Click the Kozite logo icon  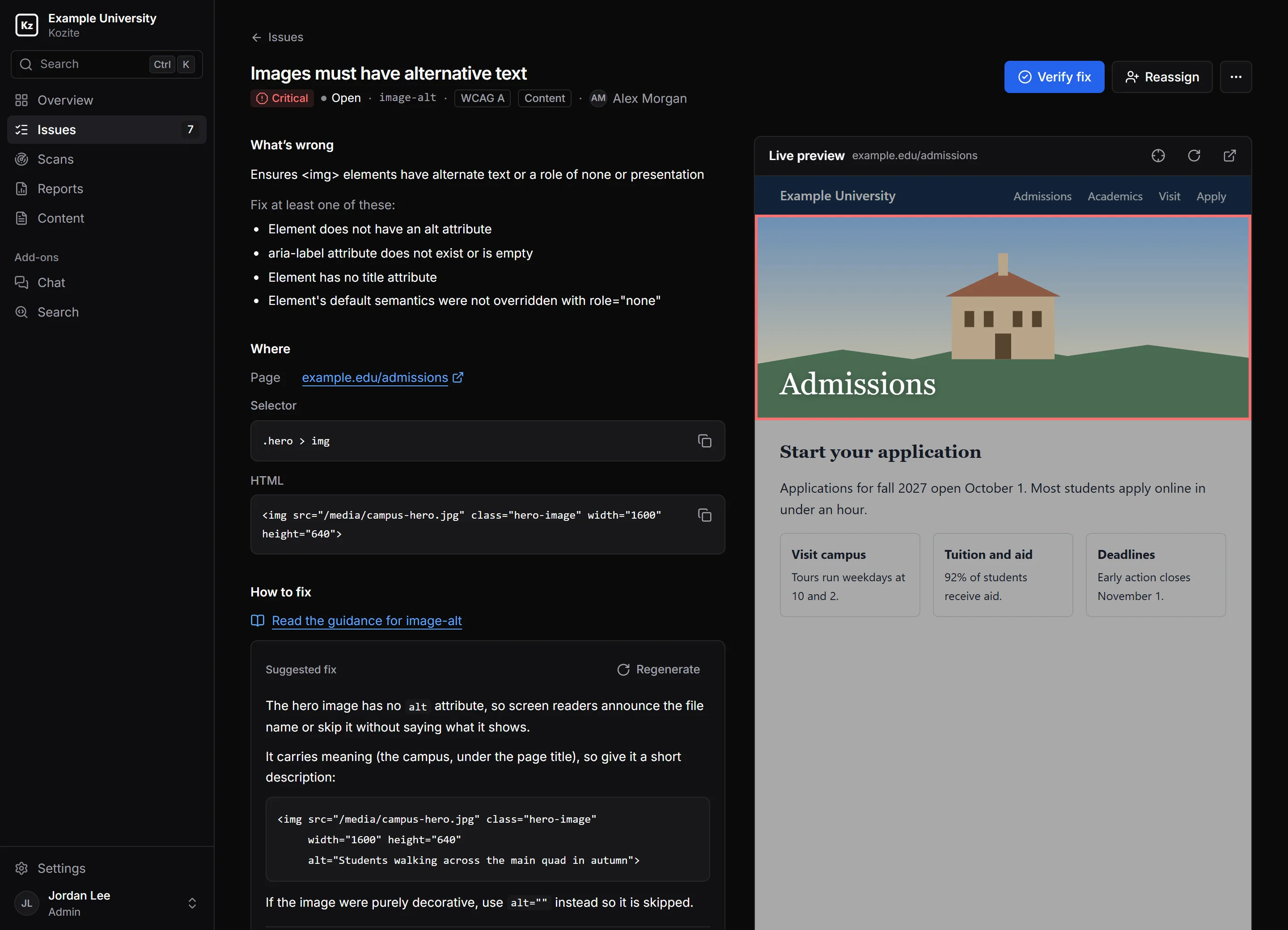click(x=26, y=25)
